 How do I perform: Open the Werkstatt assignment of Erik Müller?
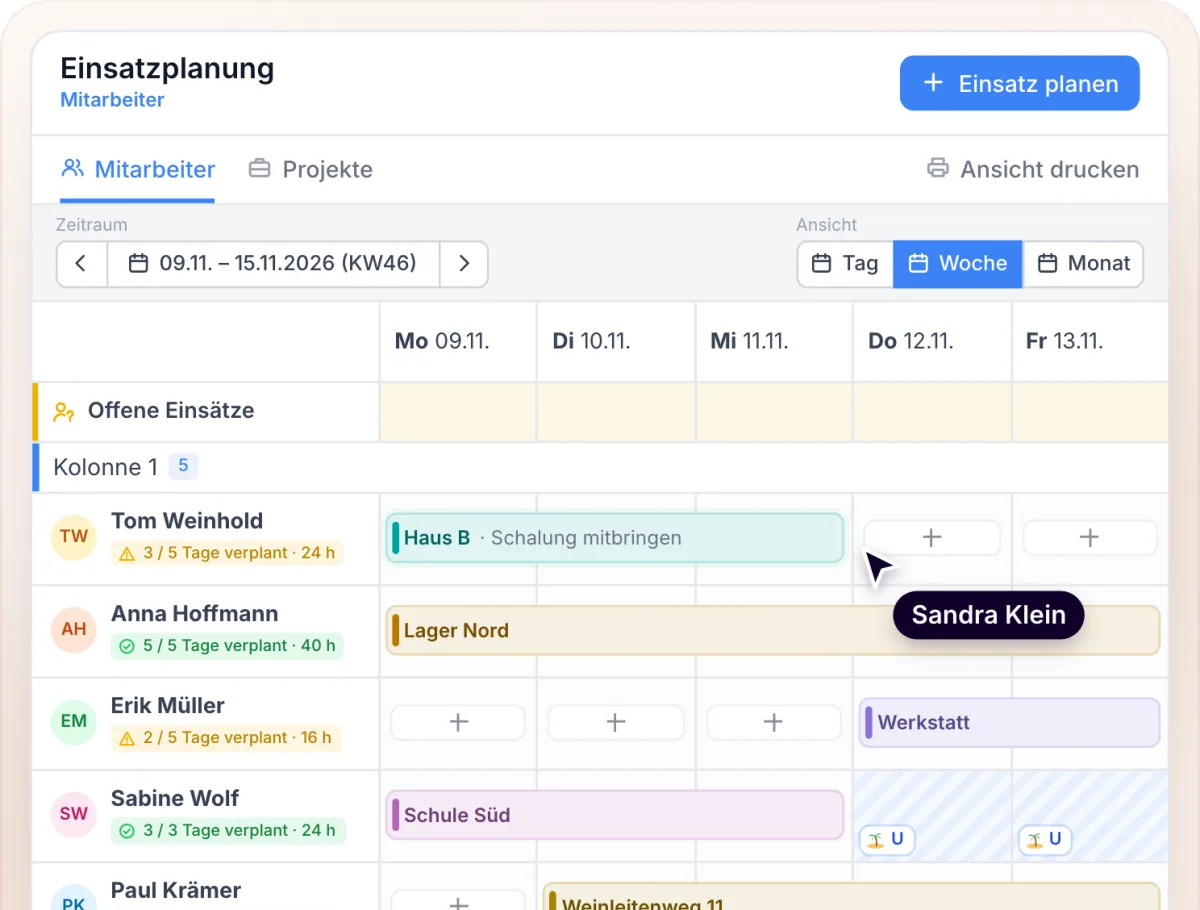(1009, 722)
